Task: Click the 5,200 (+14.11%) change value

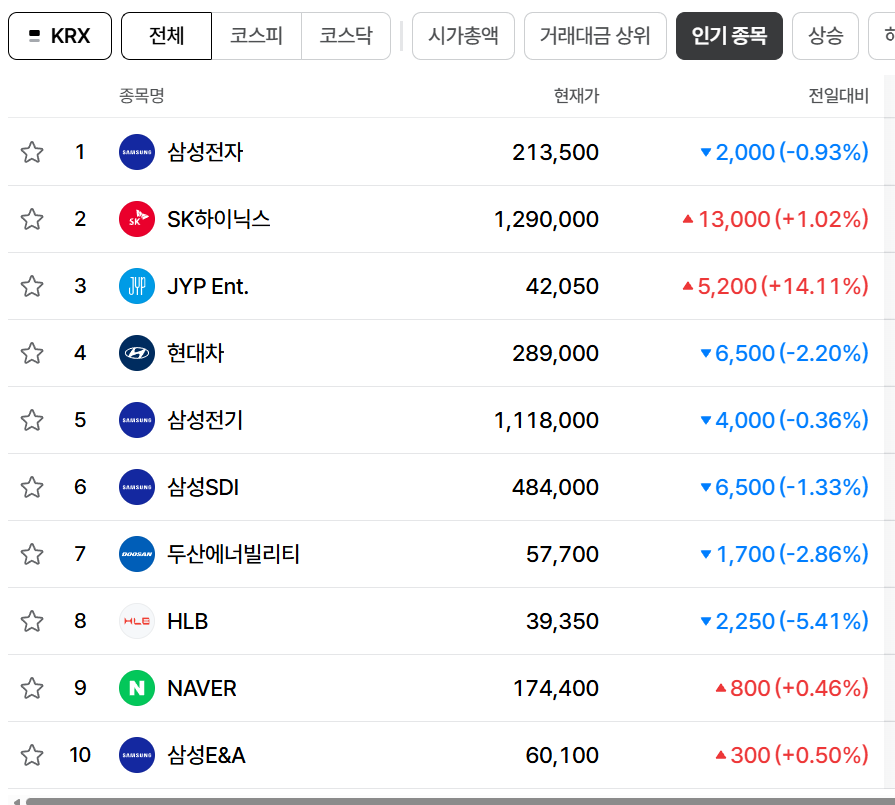Action: (776, 286)
